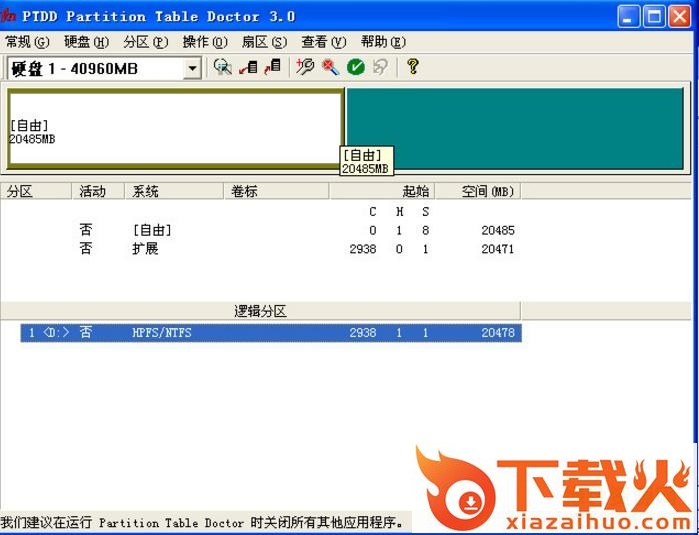The image size is (699, 535).
Task: Click the 2938 cylinder value in 扩展 row
Action: 362,248
